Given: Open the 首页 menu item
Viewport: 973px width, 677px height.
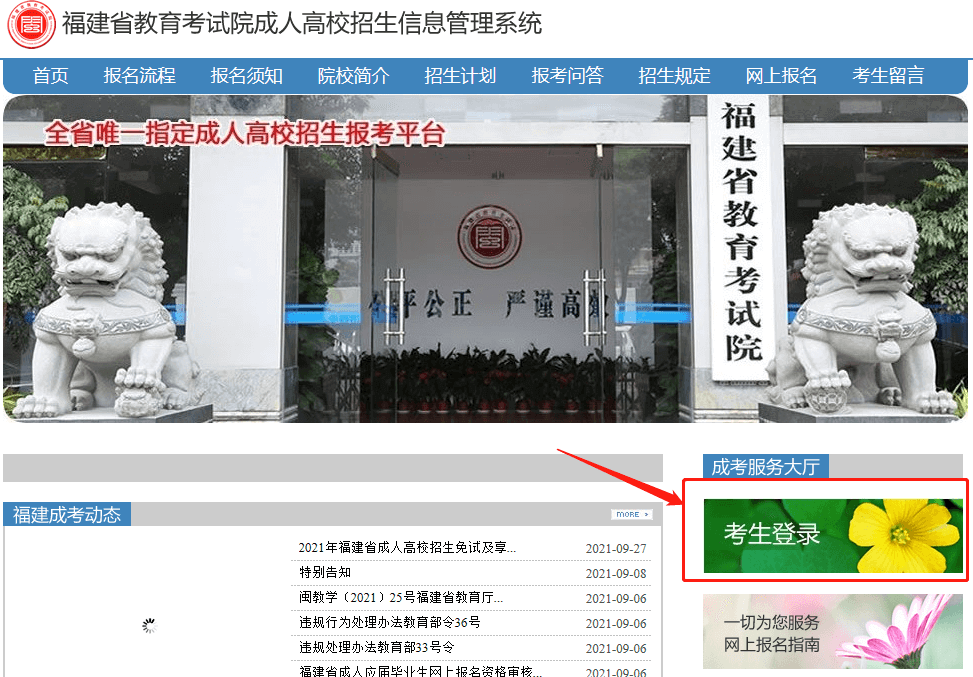Looking at the screenshot, I should (x=50, y=76).
